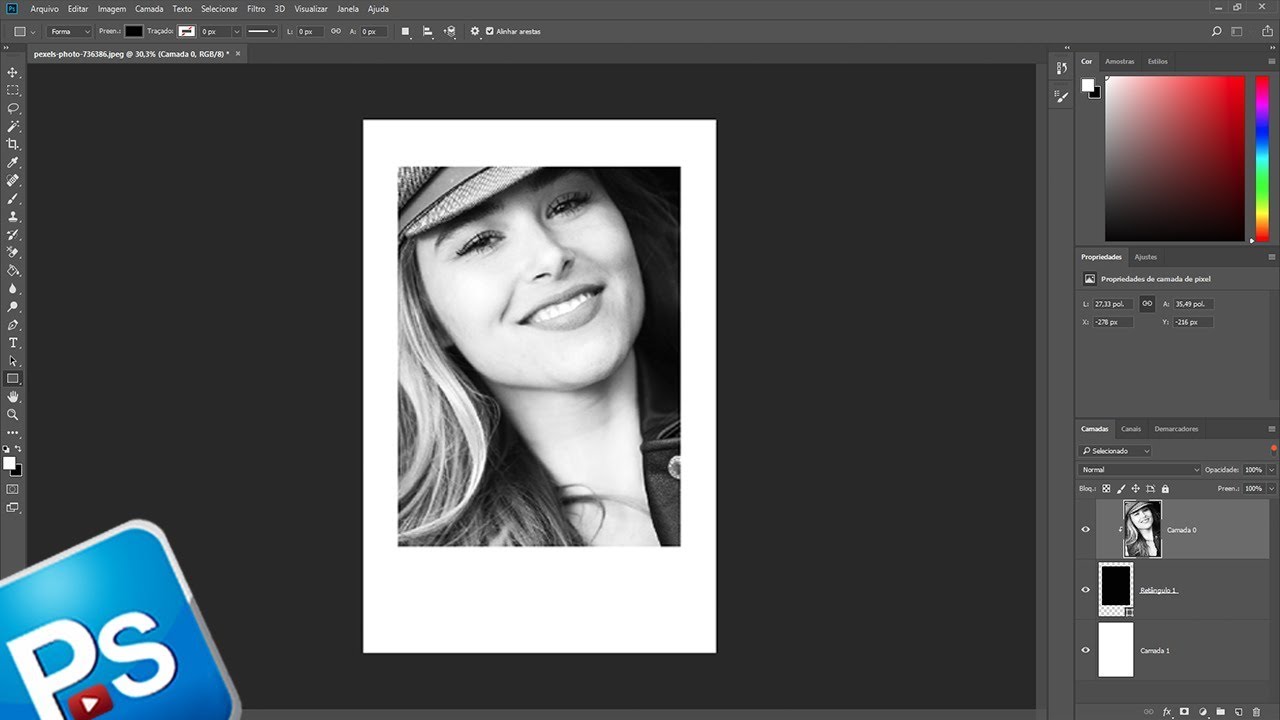Open the Selecionado layer filter dropdown
The height and width of the screenshot is (720, 1280).
(x=1115, y=451)
